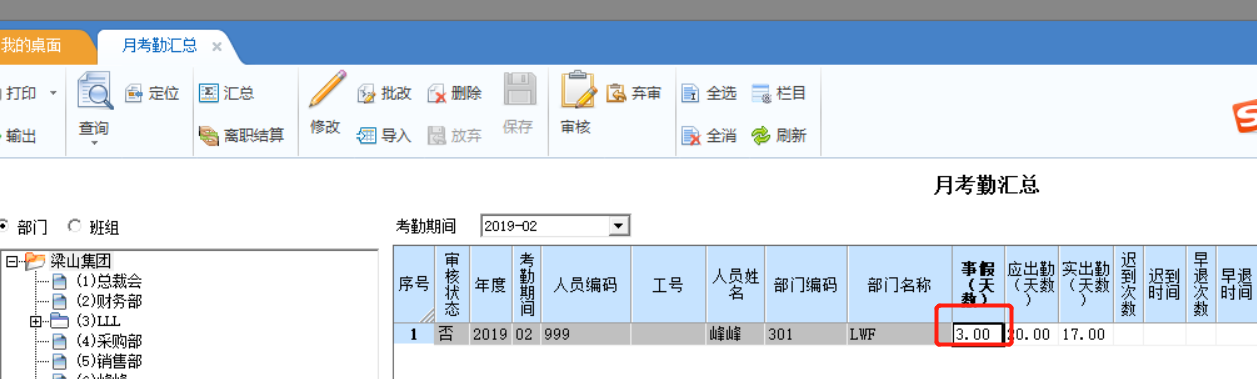Click the 17.00 实出勤 cell
Viewport: 1257px width, 379px height.
pos(1085,334)
